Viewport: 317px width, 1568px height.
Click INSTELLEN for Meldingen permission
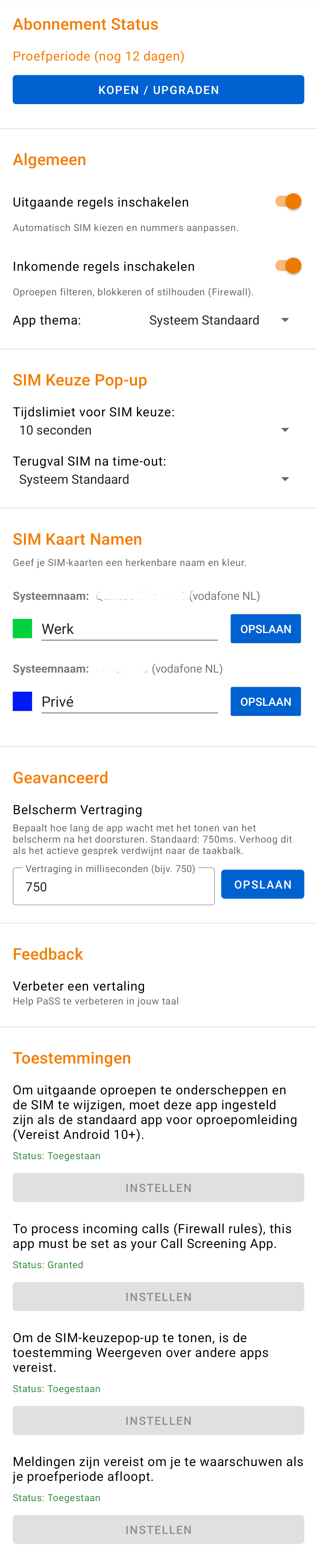(158, 1529)
